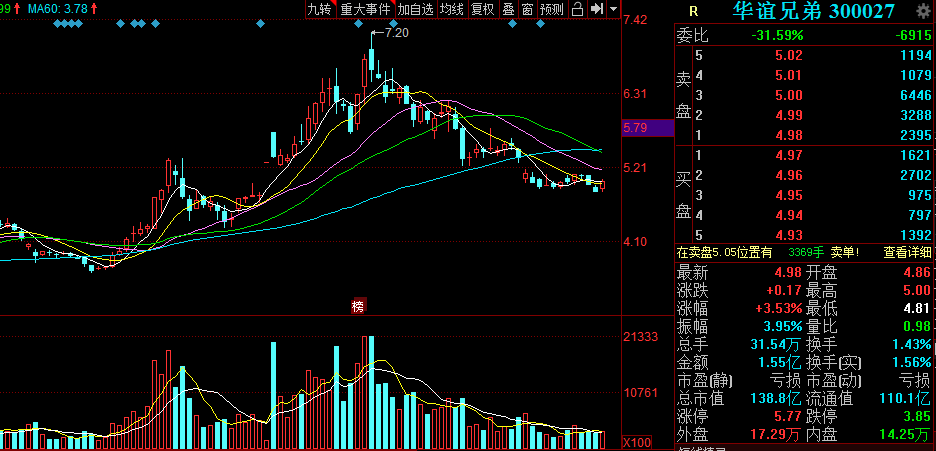This screenshot has height=451, width=936.
Task: Select sell level 1 volume 2395
Action: coord(916,135)
